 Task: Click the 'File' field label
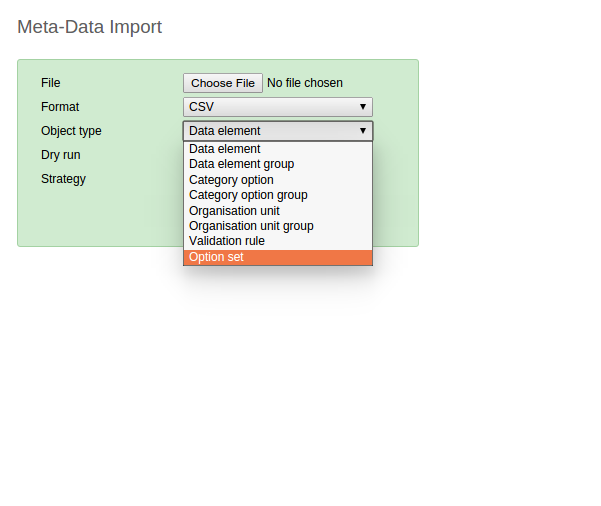51,83
